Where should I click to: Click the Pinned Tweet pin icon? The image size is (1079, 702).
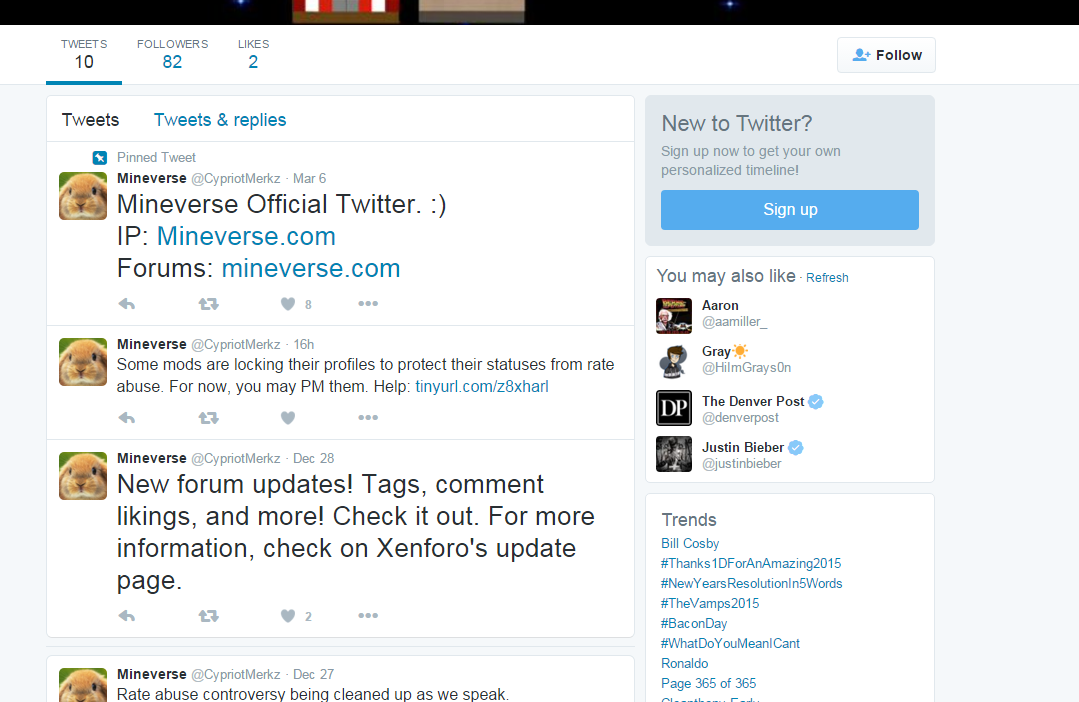(x=100, y=158)
